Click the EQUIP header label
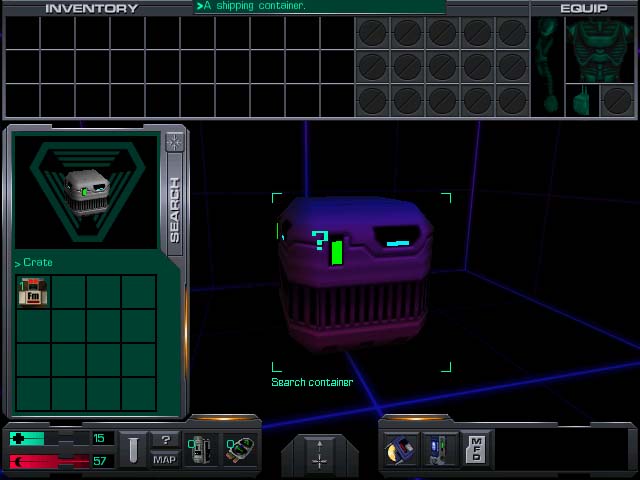Viewport: 640px width, 480px height. [x=584, y=9]
